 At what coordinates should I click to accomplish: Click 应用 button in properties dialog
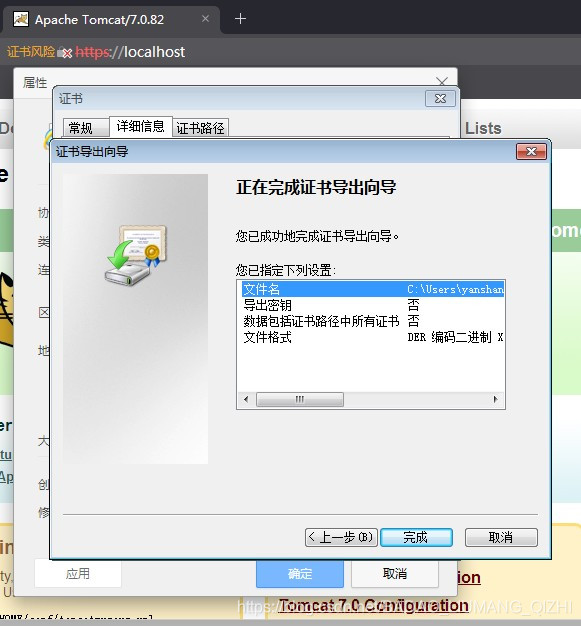pos(78,574)
